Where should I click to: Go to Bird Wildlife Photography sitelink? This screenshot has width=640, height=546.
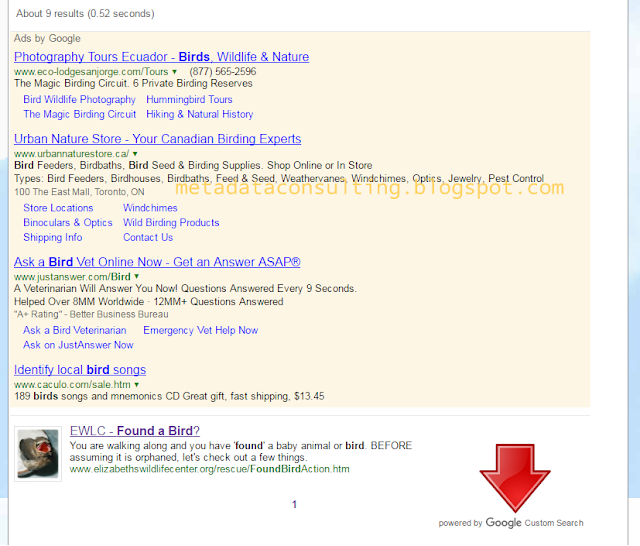[80, 100]
